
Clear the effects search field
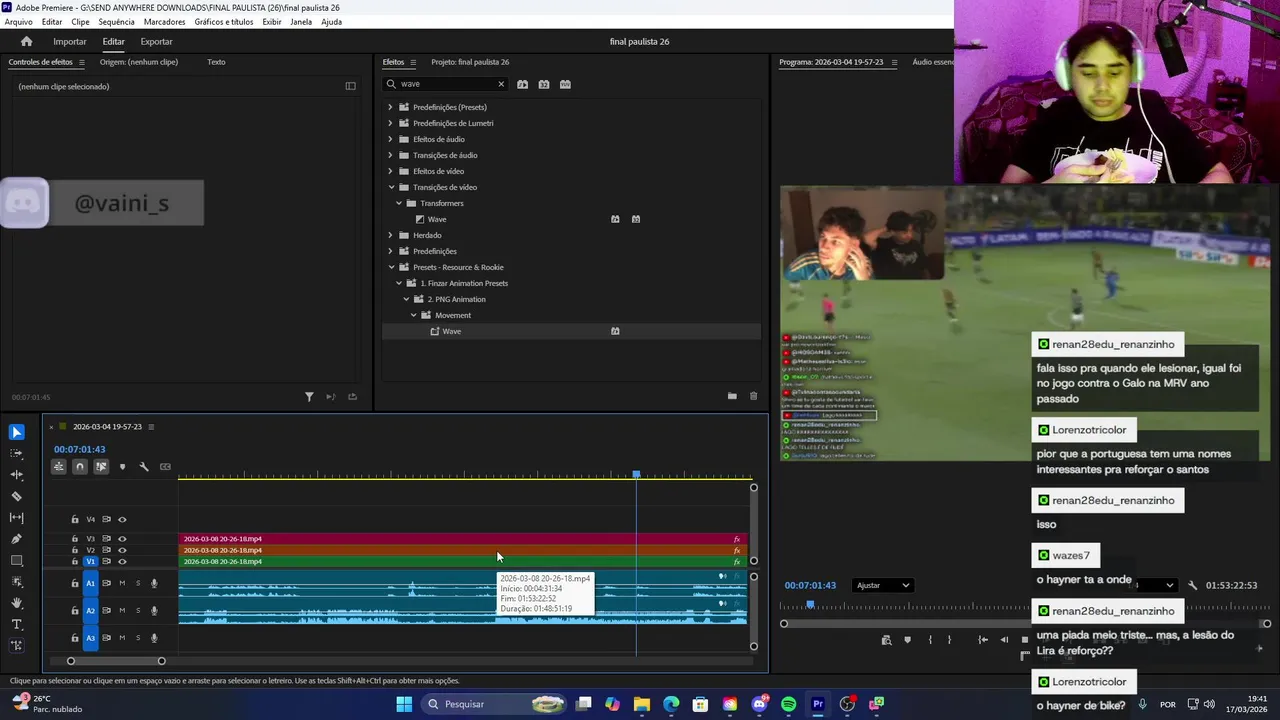pyautogui.click(x=501, y=84)
